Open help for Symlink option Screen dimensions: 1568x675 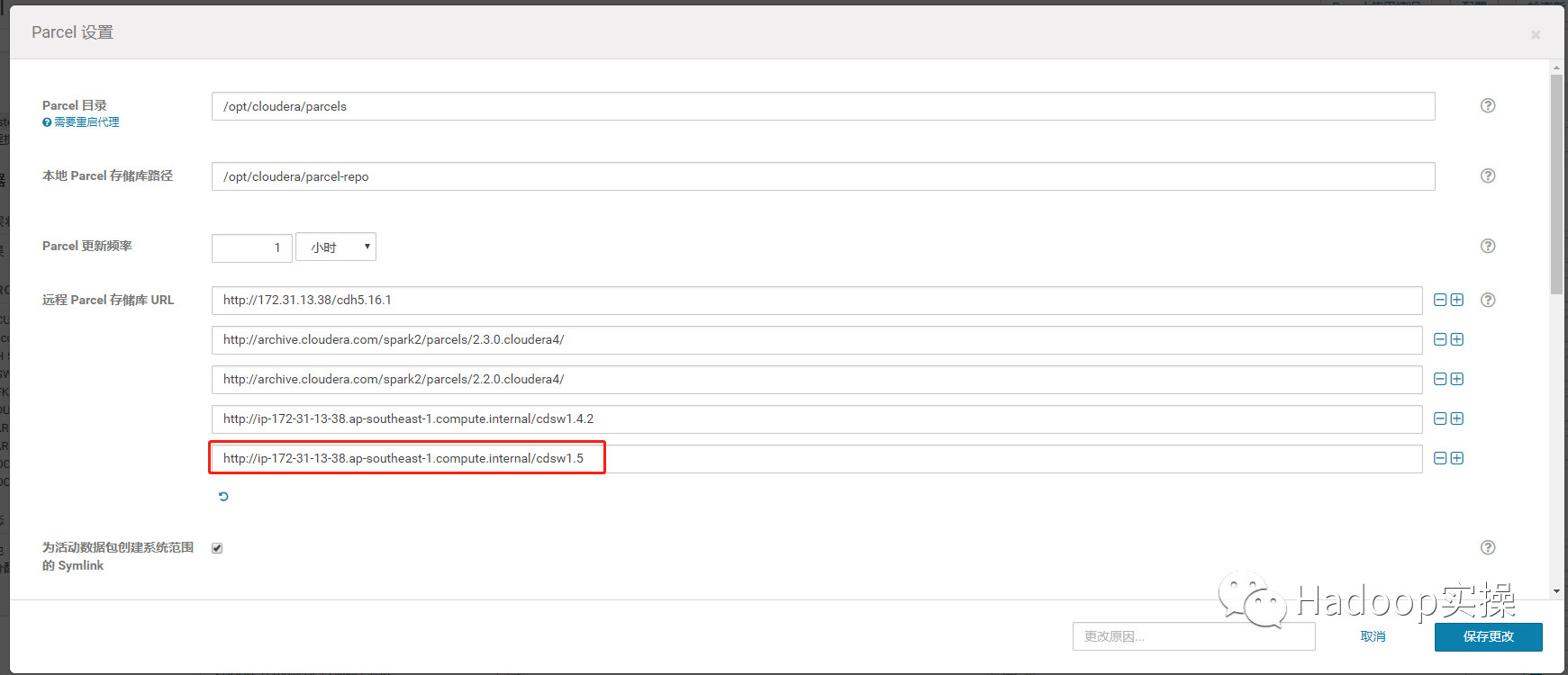(1488, 547)
